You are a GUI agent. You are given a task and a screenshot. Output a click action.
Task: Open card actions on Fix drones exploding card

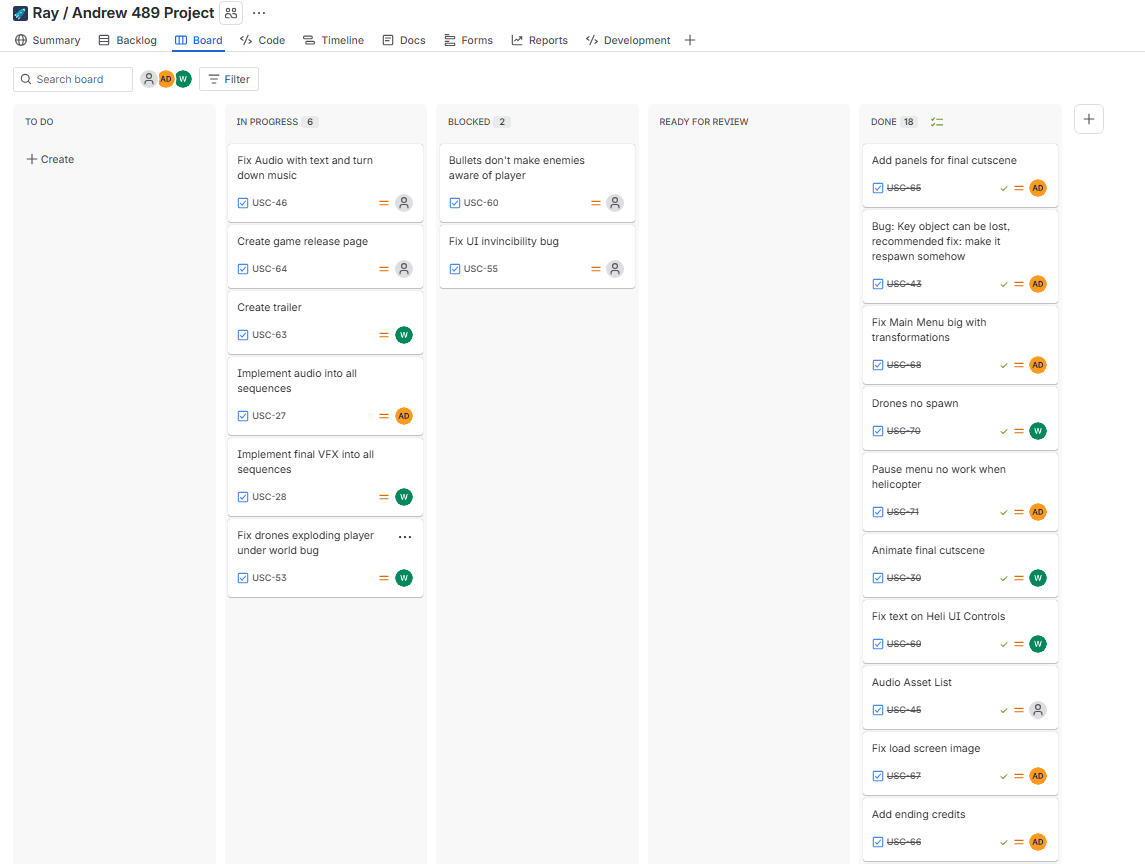tap(405, 537)
